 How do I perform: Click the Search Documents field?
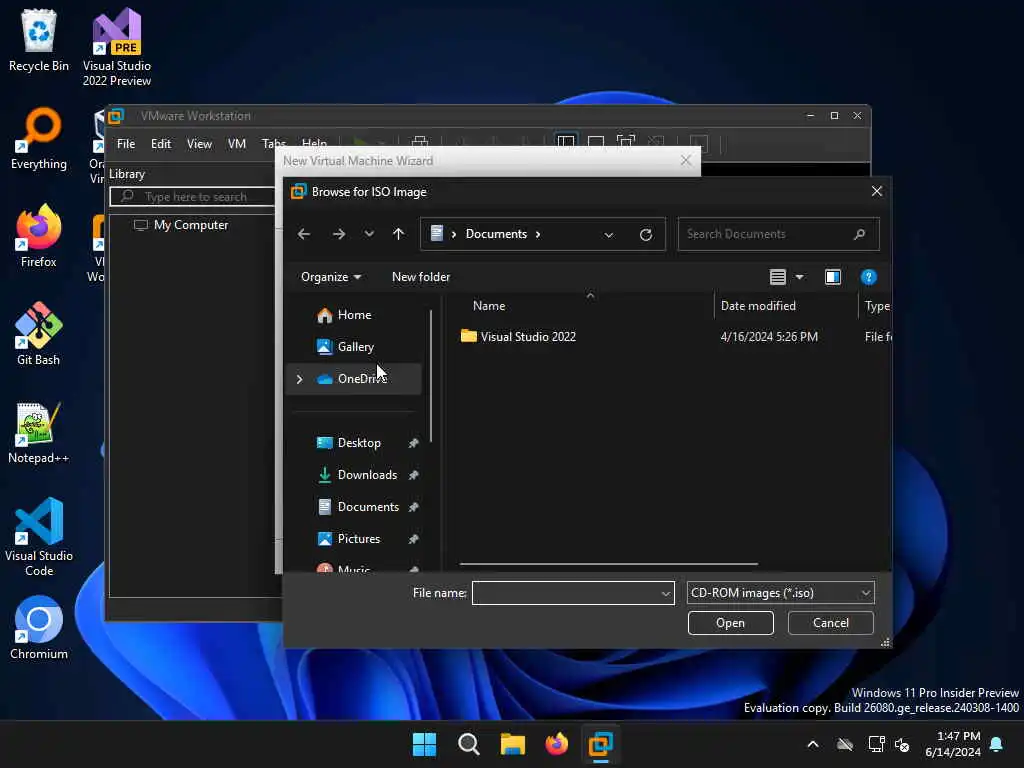778,234
